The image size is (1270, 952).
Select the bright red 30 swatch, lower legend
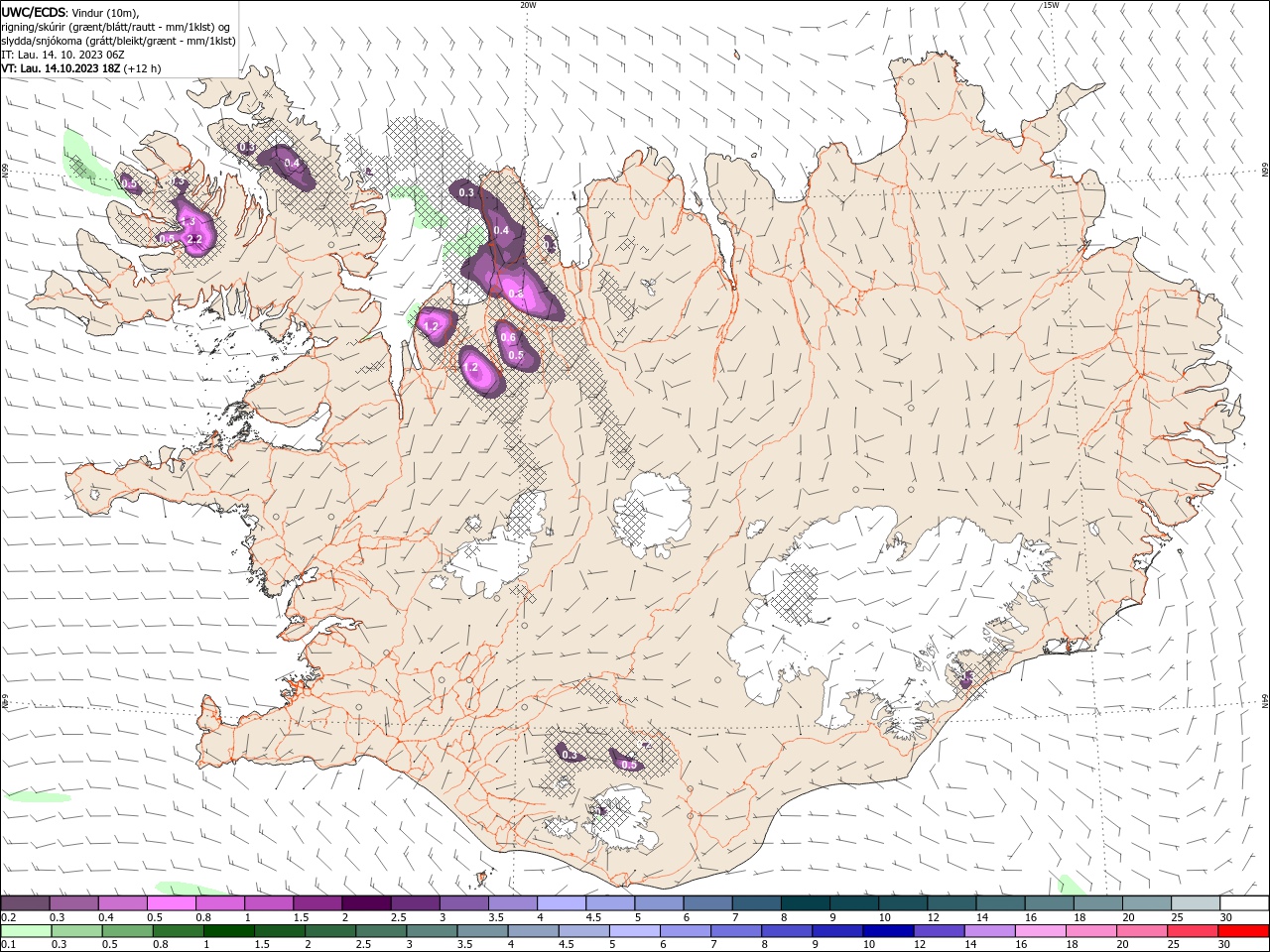coord(1243,931)
